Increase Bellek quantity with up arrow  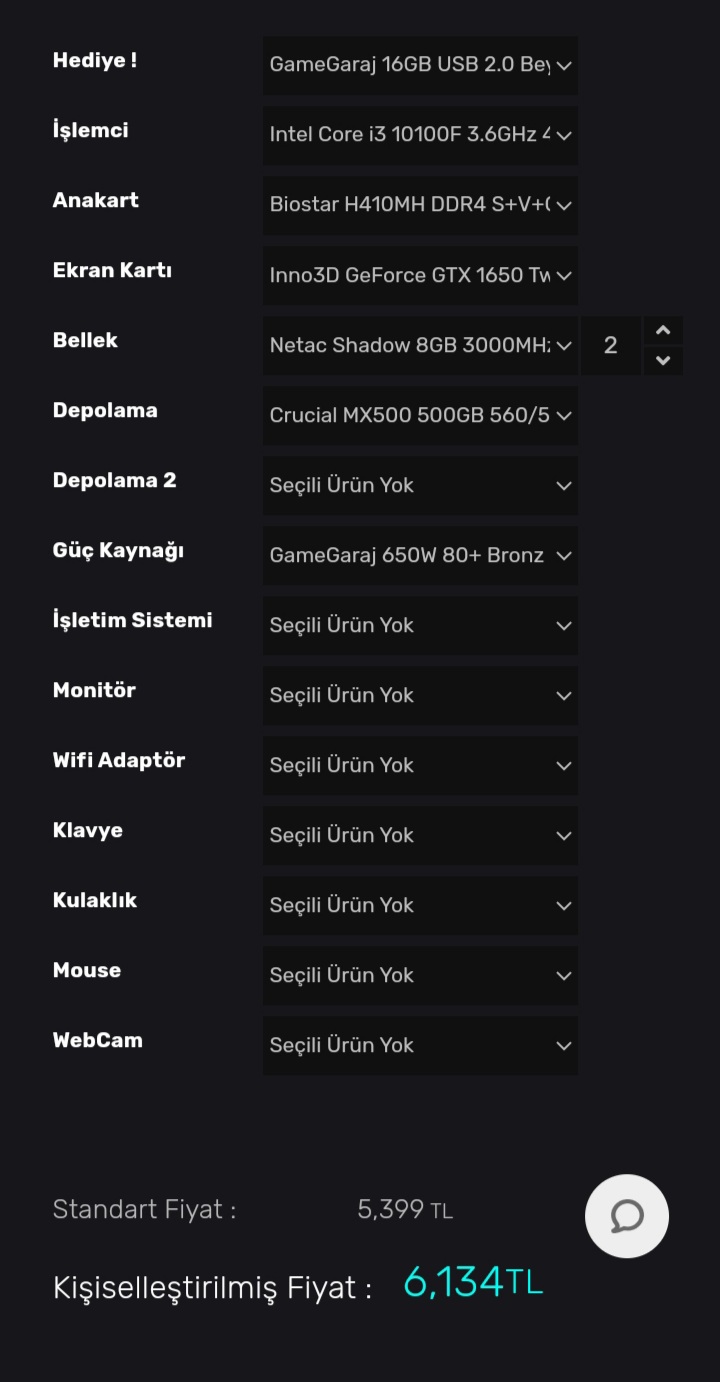[662, 331]
